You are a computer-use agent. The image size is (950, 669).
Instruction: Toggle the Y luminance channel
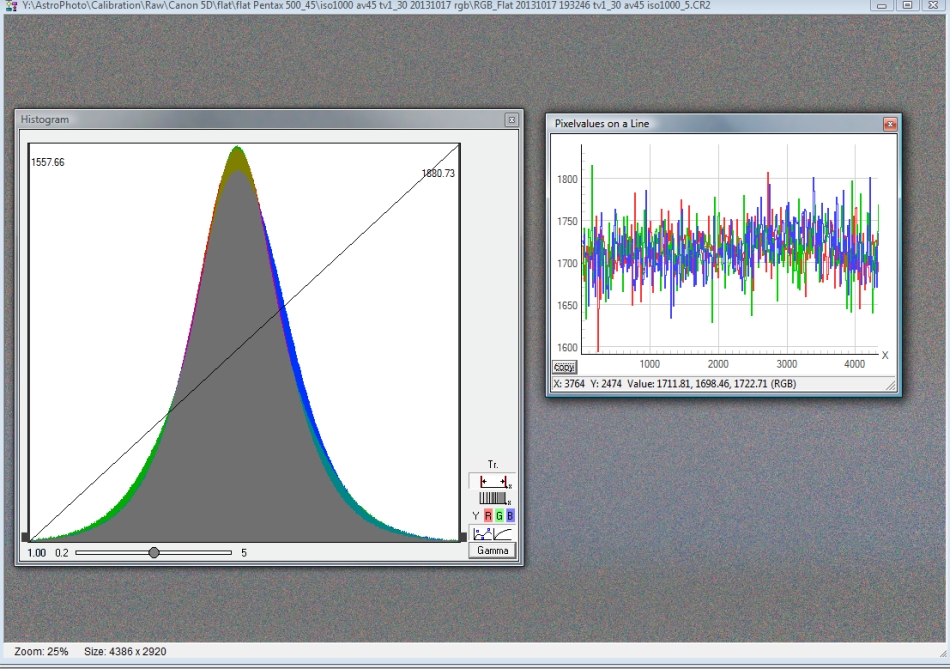475,516
